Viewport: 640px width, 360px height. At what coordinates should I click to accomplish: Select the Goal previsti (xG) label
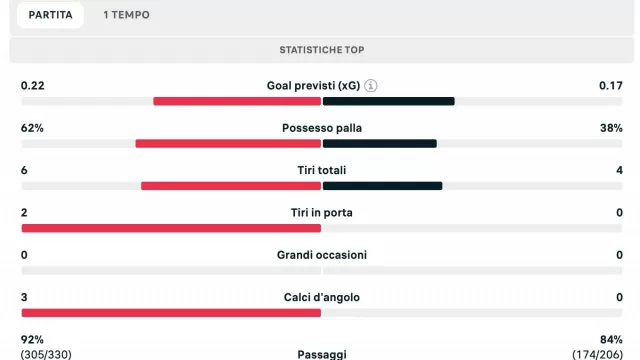pos(313,86)
